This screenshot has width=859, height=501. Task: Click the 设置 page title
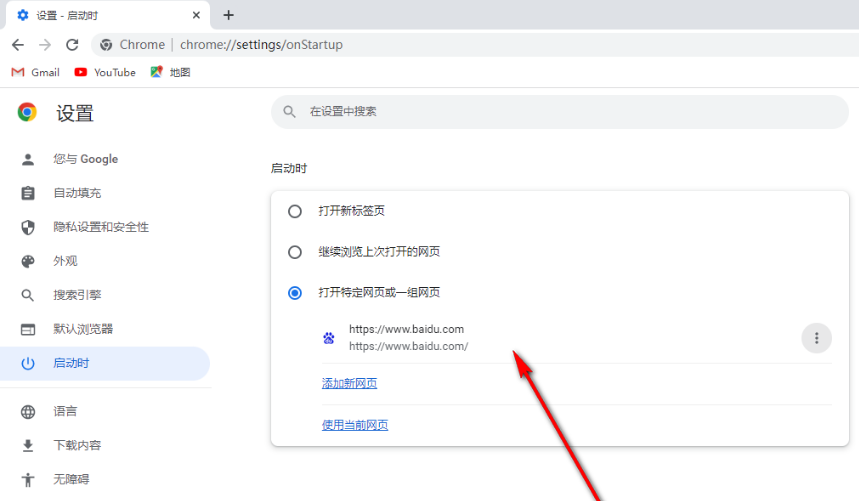point(75,113)
